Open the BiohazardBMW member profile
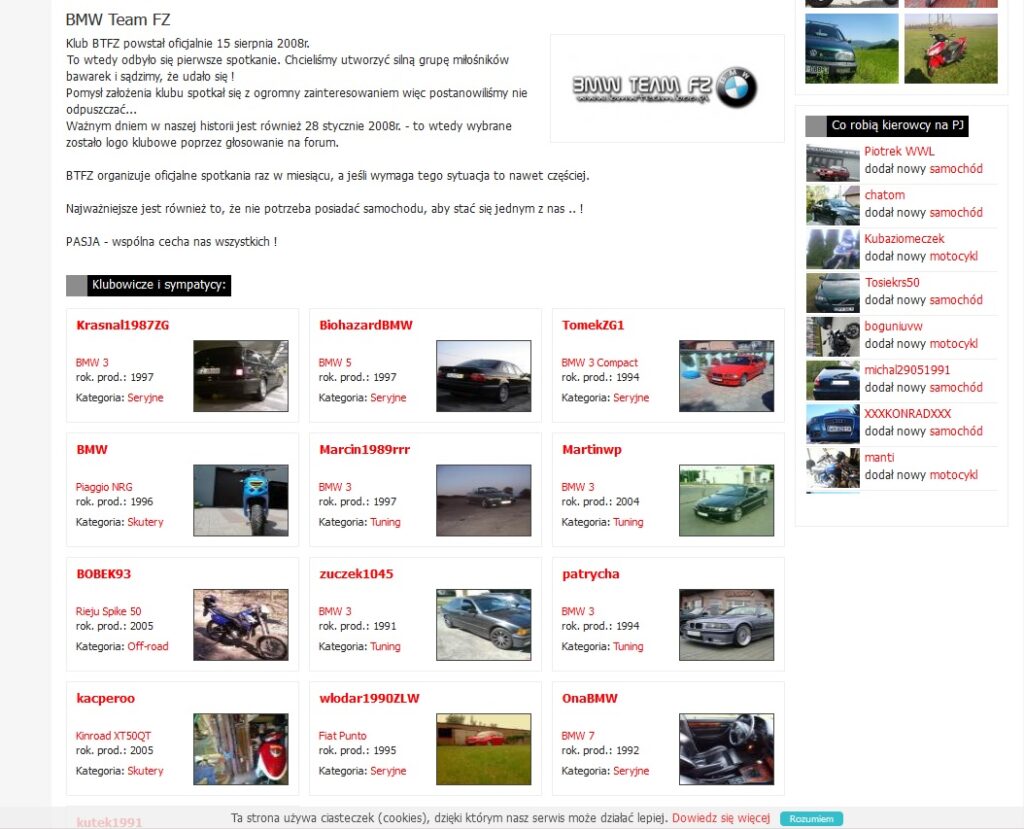 (x=365, y=325)
